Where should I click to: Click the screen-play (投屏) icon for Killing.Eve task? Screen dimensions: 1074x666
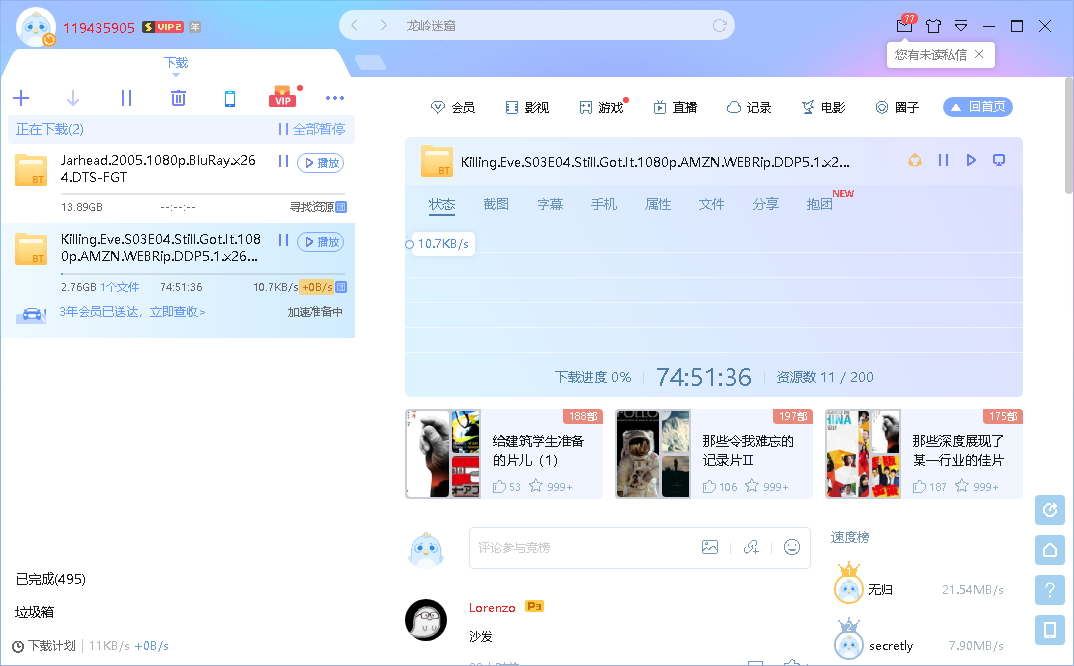click(x=999, y=159)
